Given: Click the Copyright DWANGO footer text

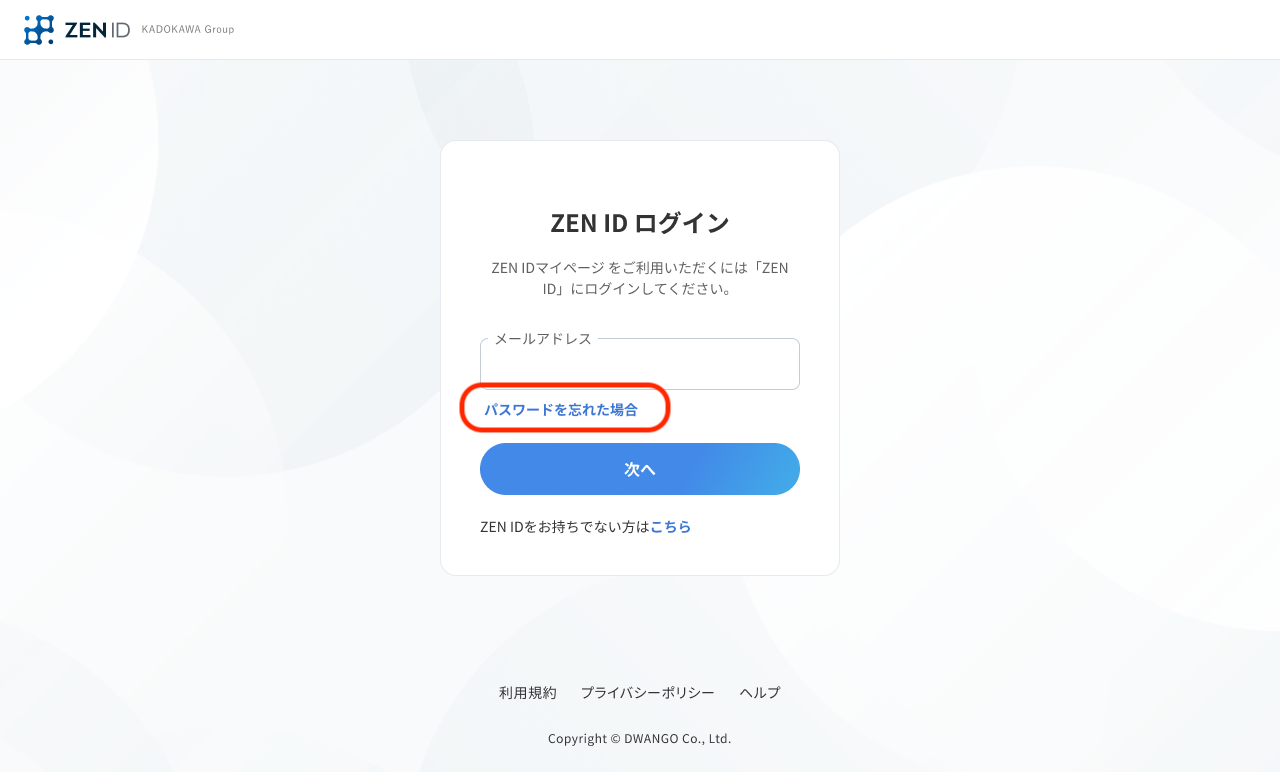Looking at the screenshot, I should click(x=639, y=738).
